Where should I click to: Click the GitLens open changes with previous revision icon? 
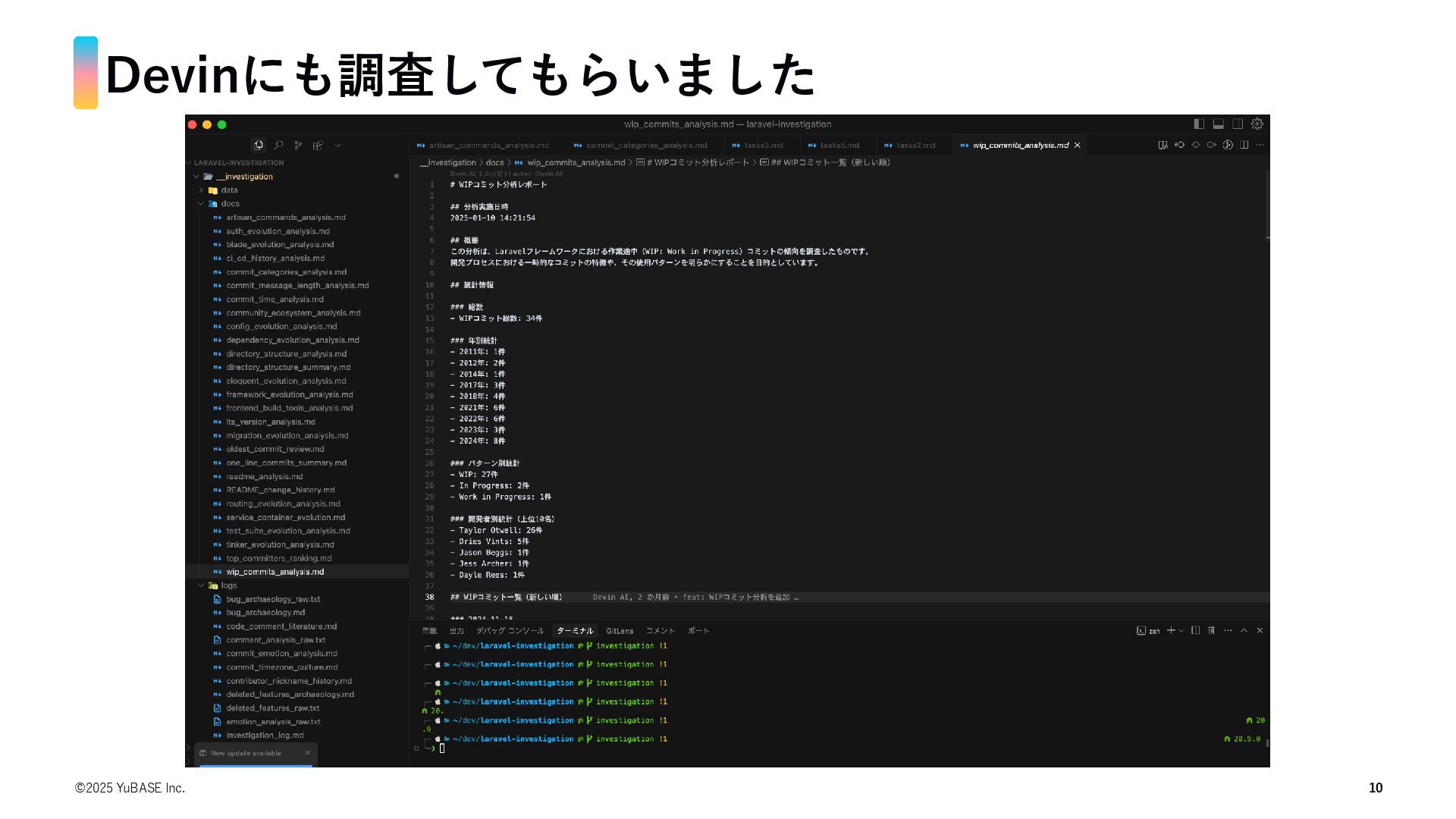(x=1179, y=145)
